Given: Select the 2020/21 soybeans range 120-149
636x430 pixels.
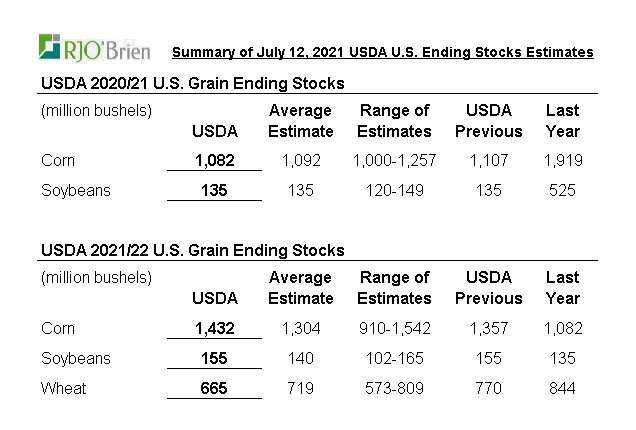Looking at the screenshot, I should coord(394,190).
